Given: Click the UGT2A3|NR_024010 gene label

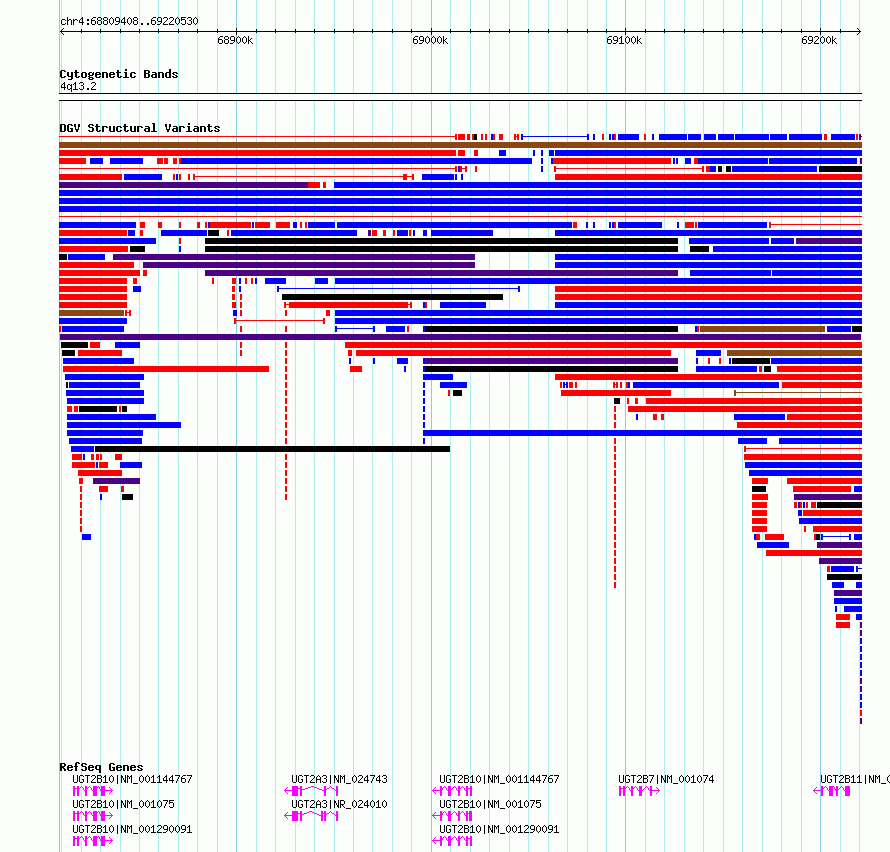Looking at the screenshot, I should [x=339, y=804].
